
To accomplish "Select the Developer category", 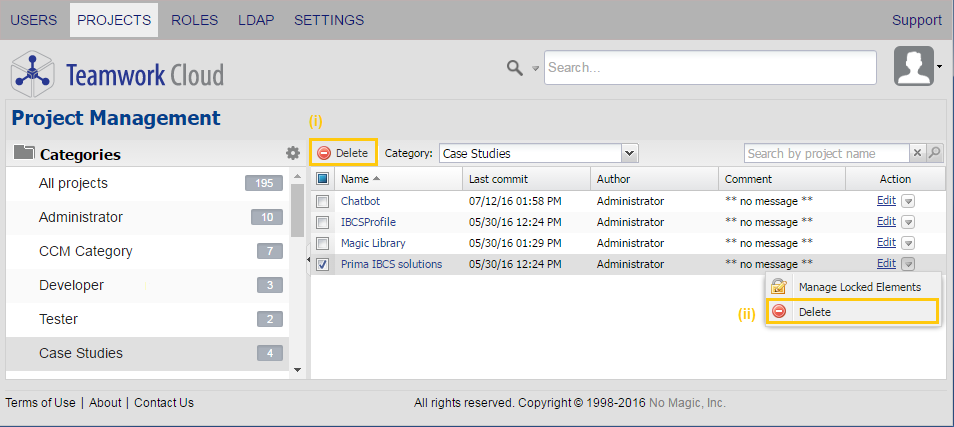I will [72, 285].
